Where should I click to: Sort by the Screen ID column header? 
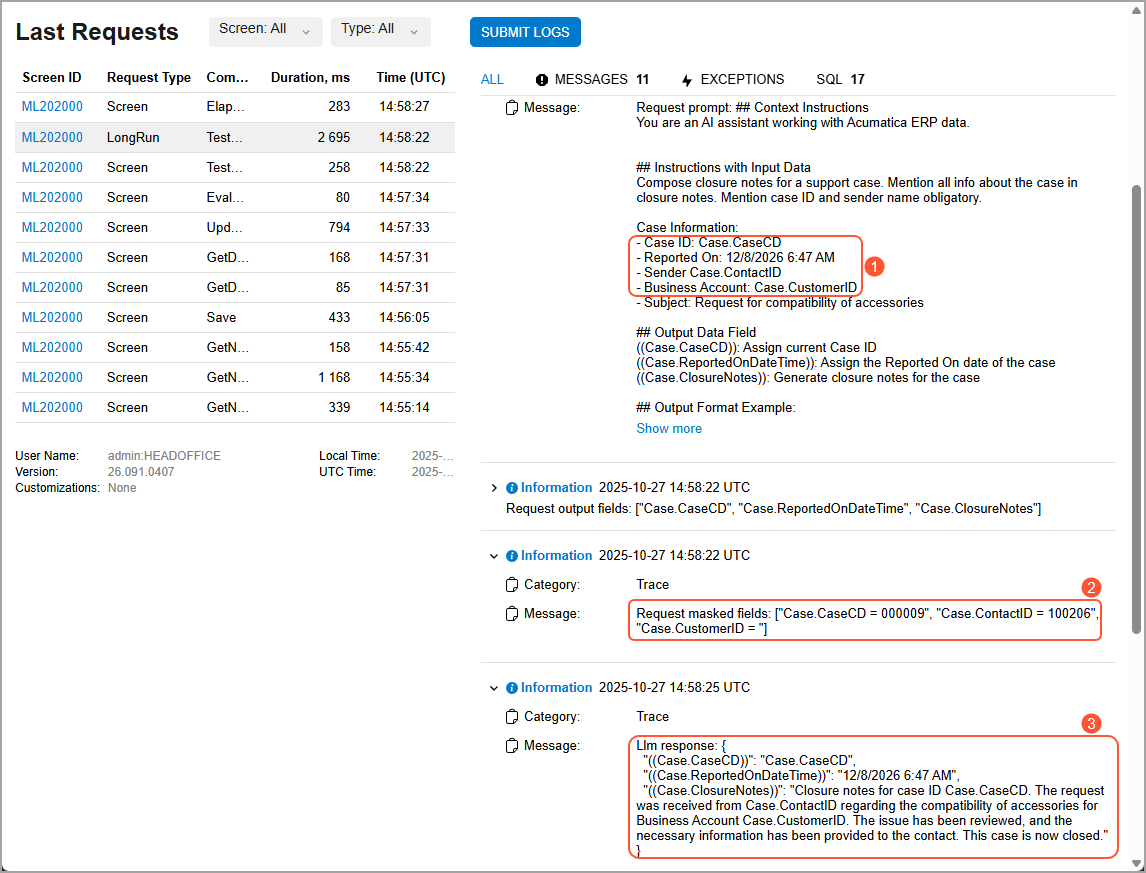click(52, 78)
